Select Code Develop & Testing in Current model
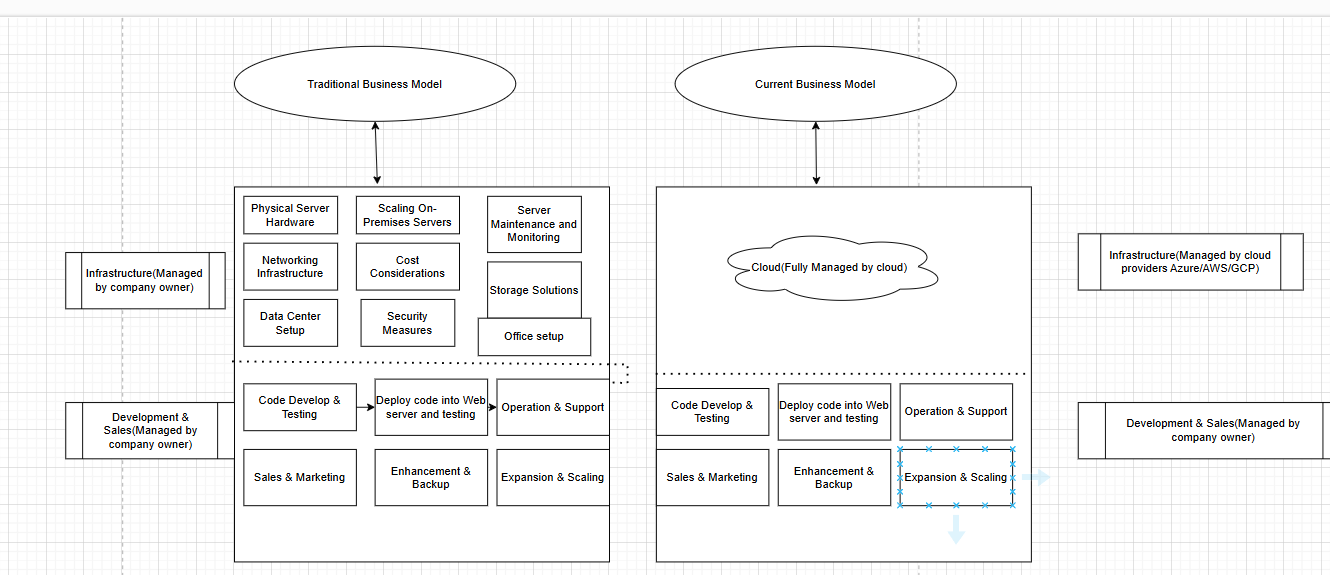 712,412
